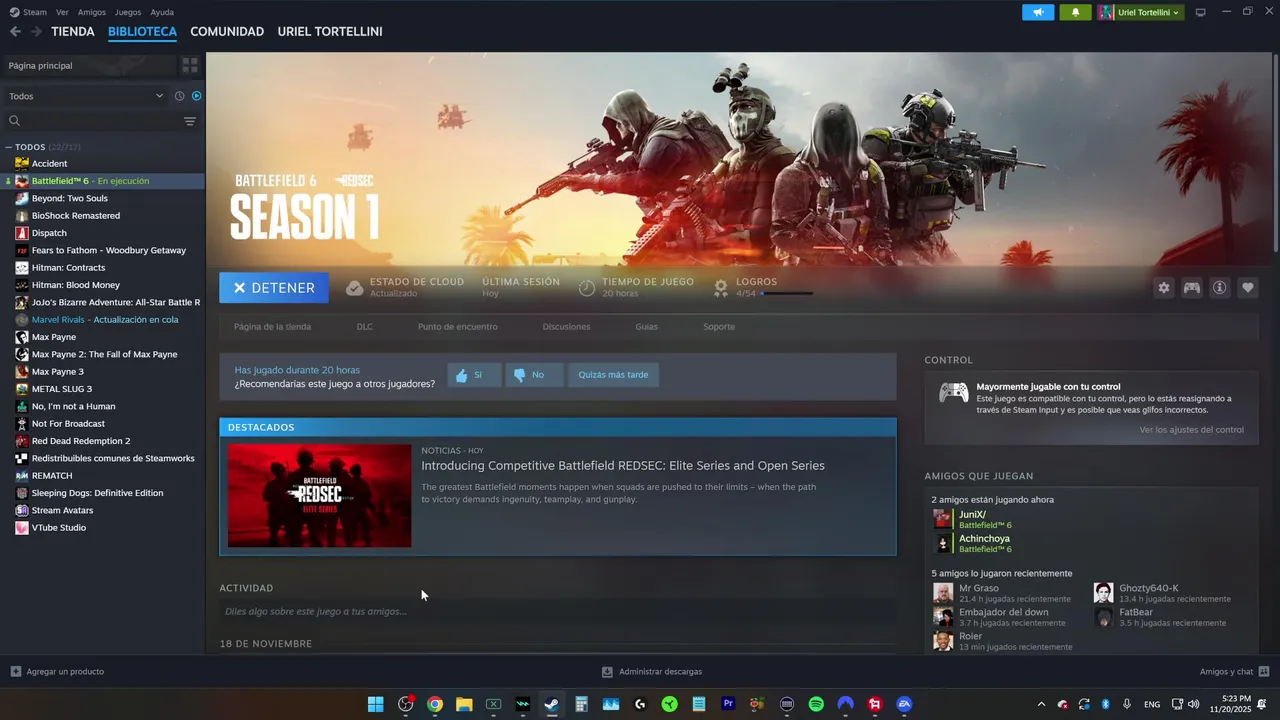Open friend JuniX/ avatar
Screen dimensions: 1280x720
tap(943, 519)
